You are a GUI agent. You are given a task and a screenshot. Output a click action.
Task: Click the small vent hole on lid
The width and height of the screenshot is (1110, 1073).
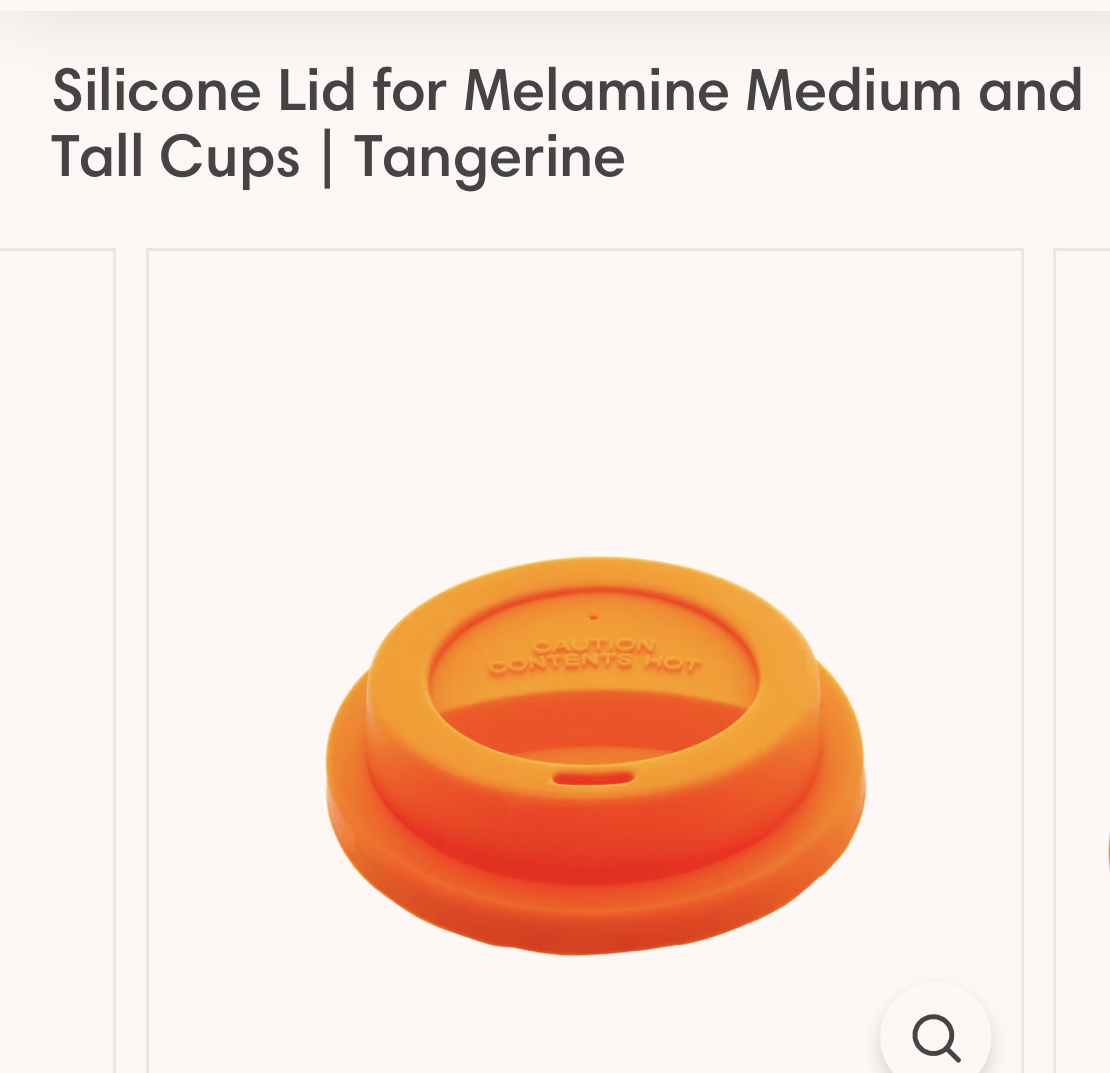pyautogui.click(x=593, y=617)
